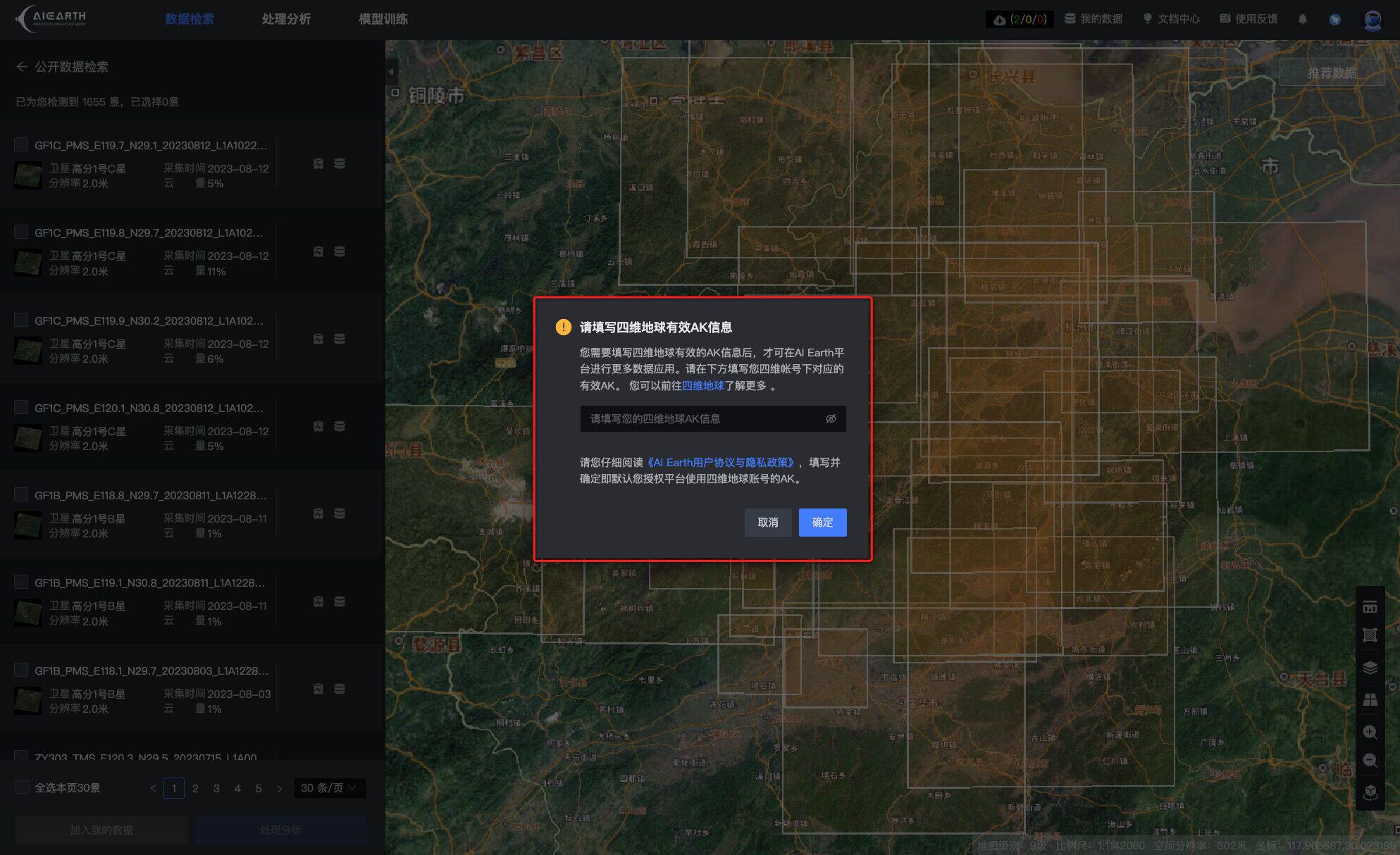The image size is (1400, 855).
Task: Select results page 1
Action: 174,788
